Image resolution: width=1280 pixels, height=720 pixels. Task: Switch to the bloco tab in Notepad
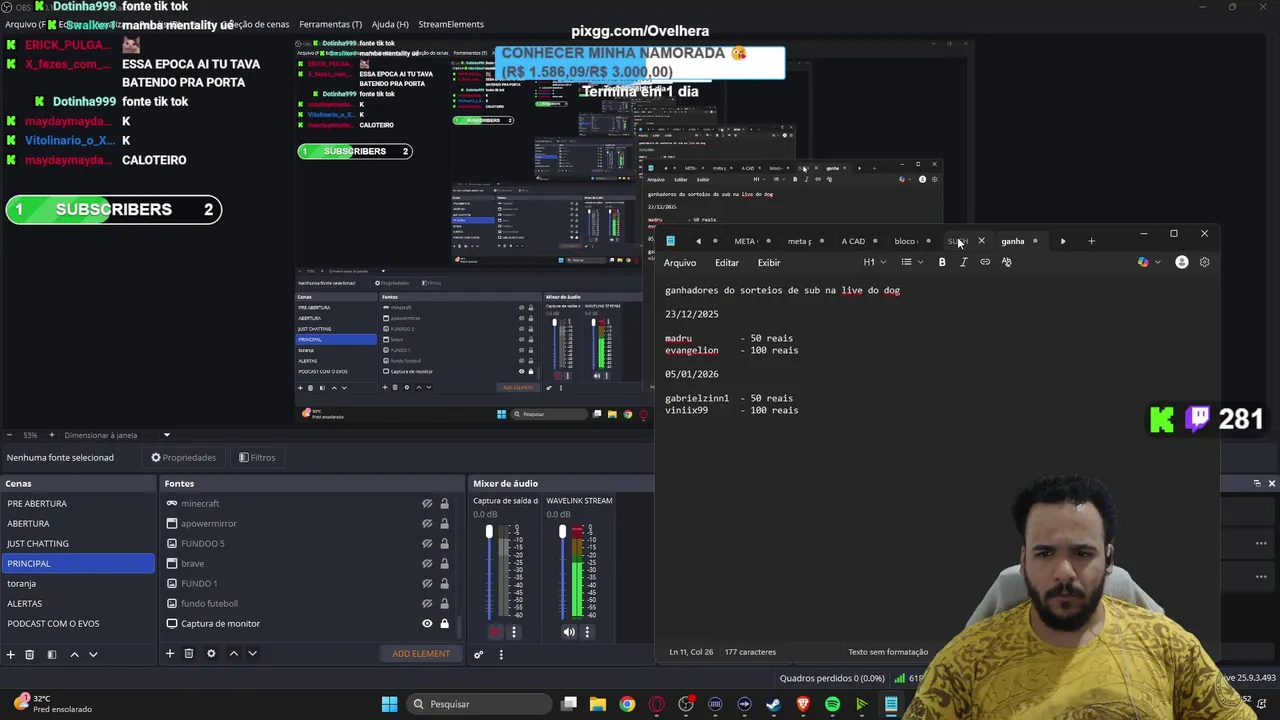coord(905,241)
